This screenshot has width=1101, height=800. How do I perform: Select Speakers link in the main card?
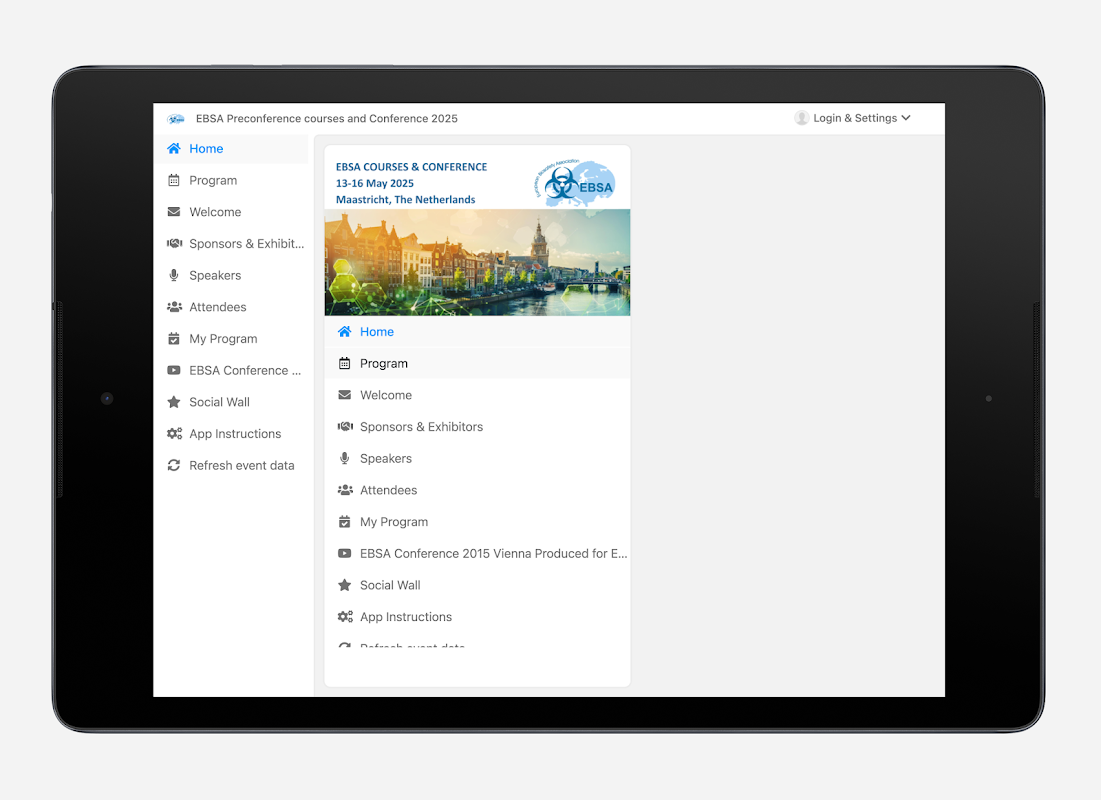tap(477, 458)
